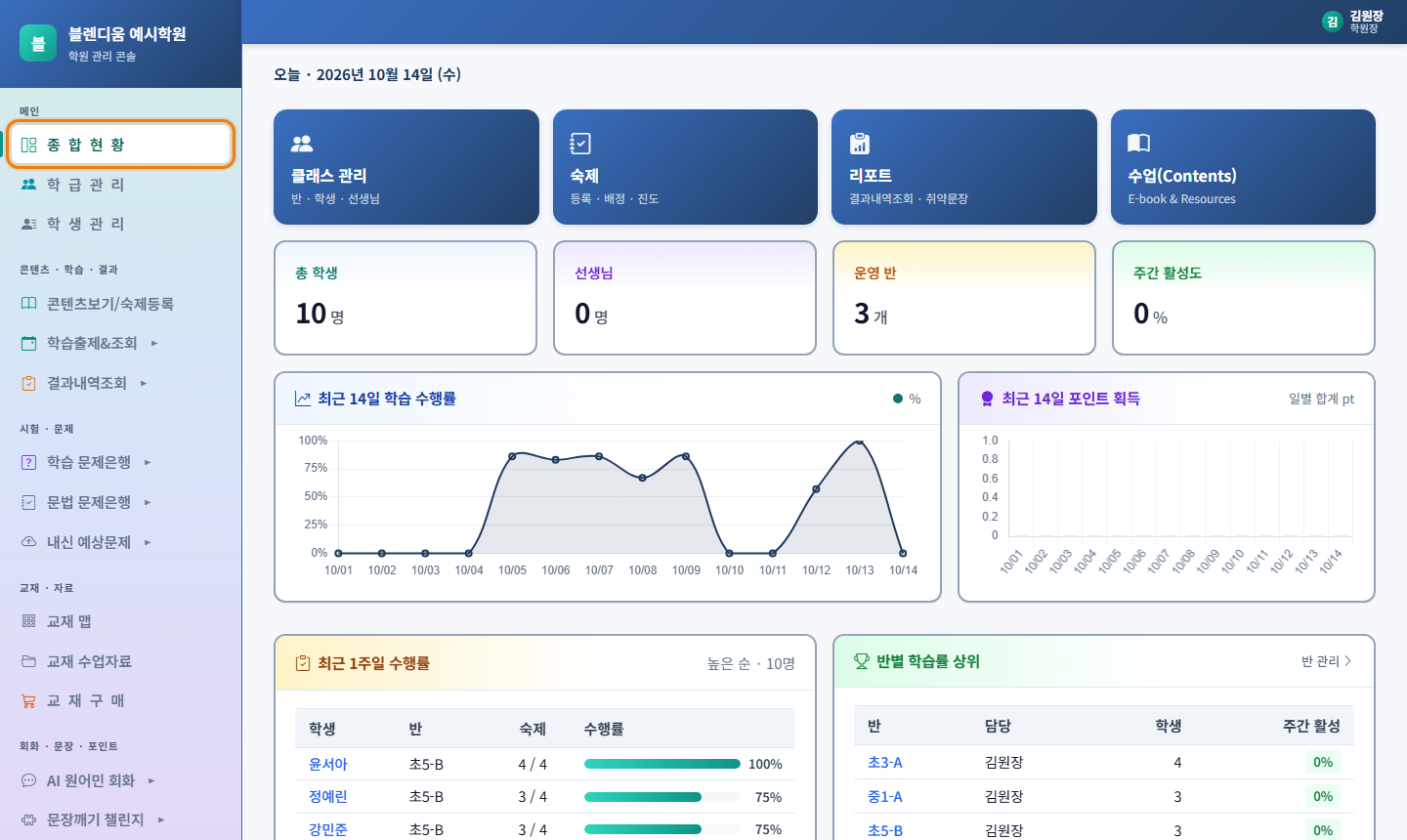Open 콘텐츠보기/숙제등록 menu item

[121, 304]
